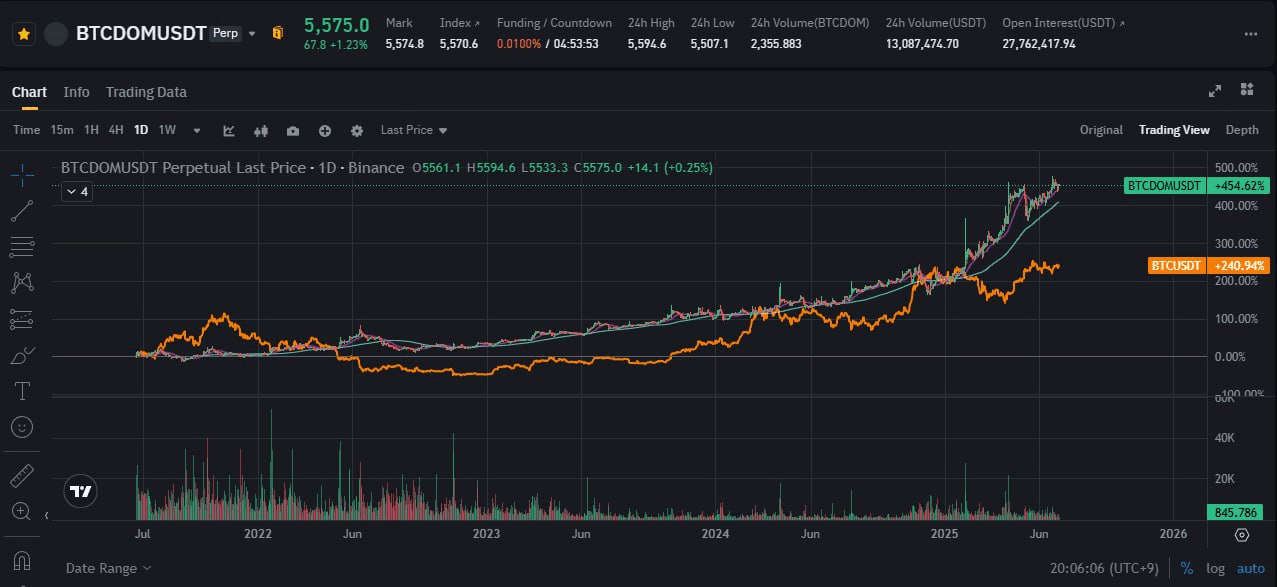This screenshot has width=1277, height=587.
Task: Open the three-dot more options menu
Action: click(x=1250, y=34)
